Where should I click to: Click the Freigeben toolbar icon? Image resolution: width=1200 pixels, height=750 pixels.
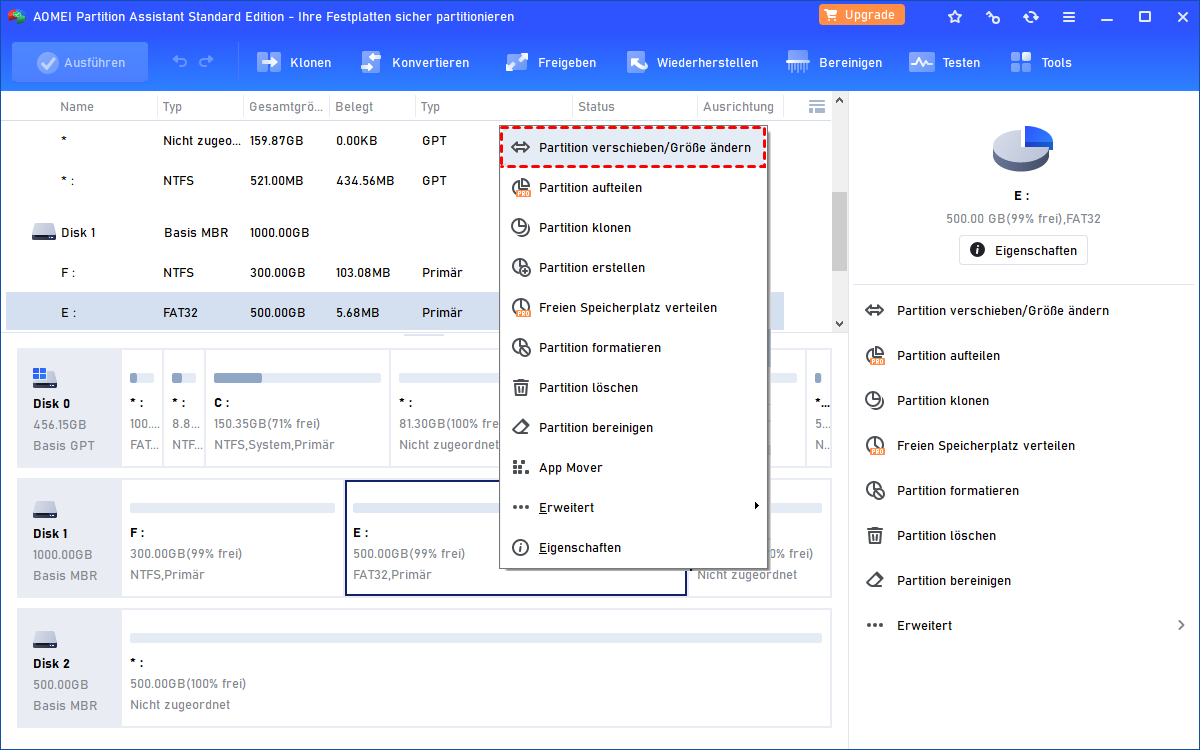click(551, 62)
